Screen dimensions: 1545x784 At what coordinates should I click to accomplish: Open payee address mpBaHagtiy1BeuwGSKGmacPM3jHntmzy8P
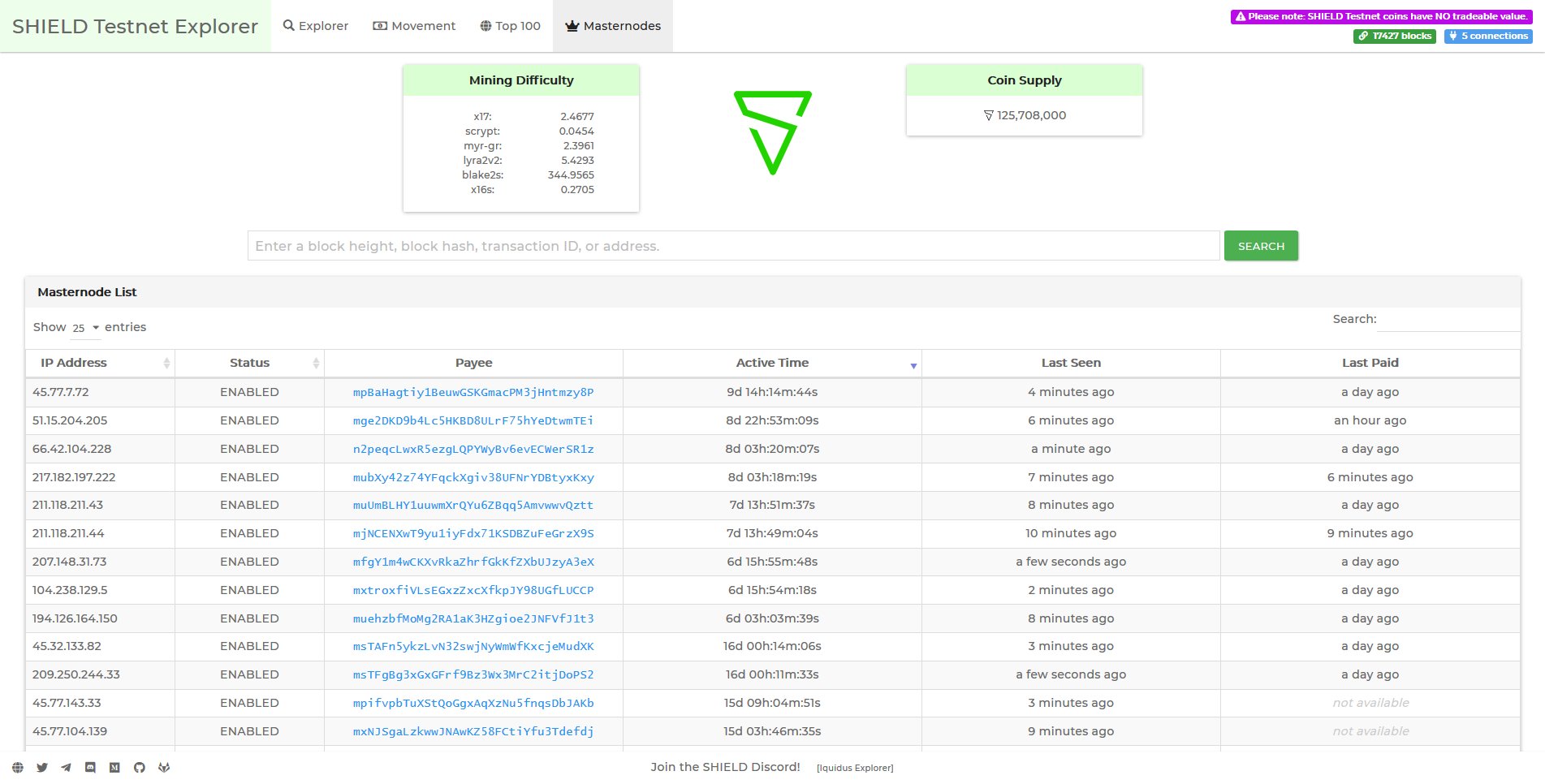point(473,392)
